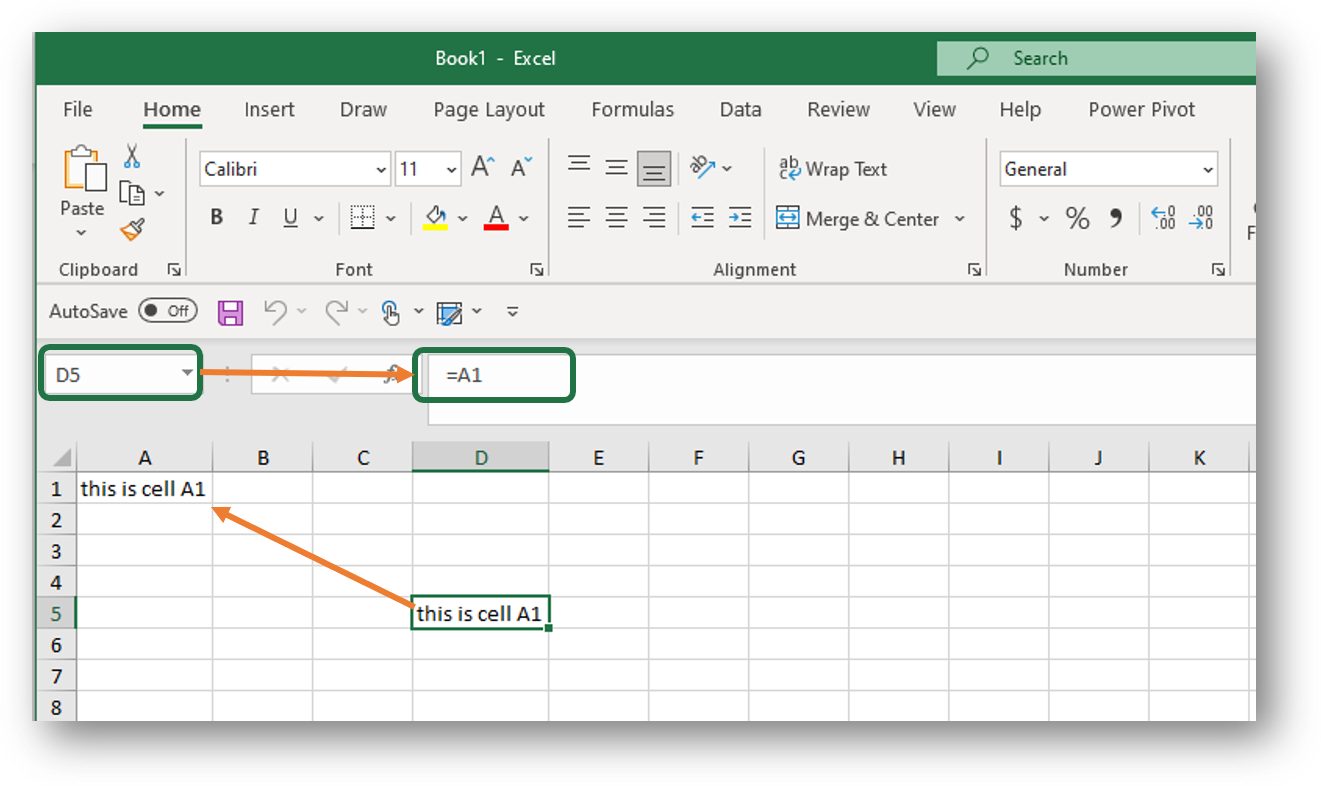Open the File menu
The width and height of the screenshot is (1321, 786).
coord(77,109)
